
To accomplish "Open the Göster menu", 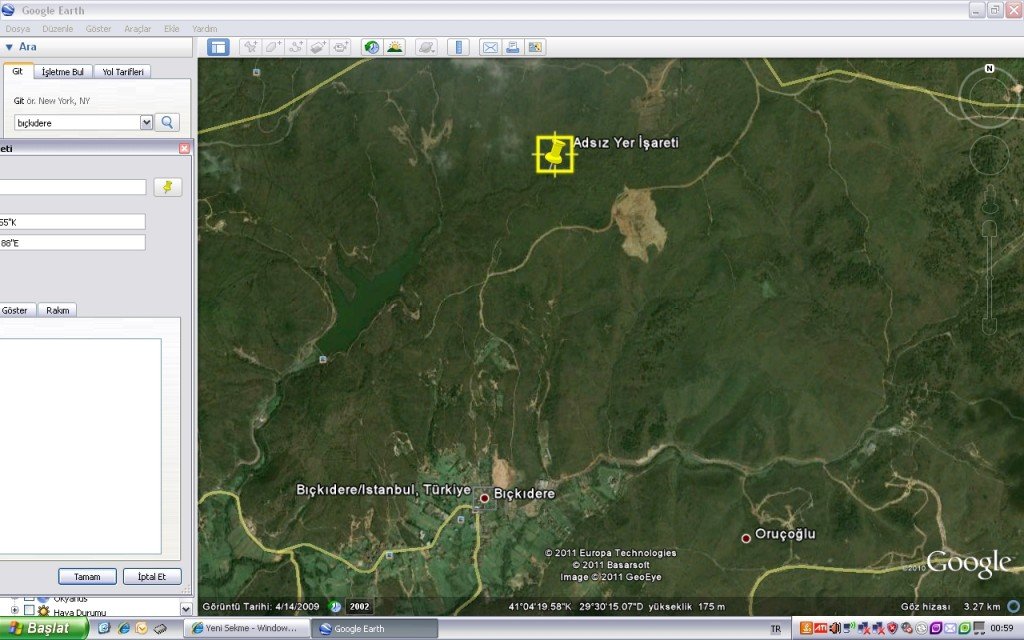I will pos(99,29).
